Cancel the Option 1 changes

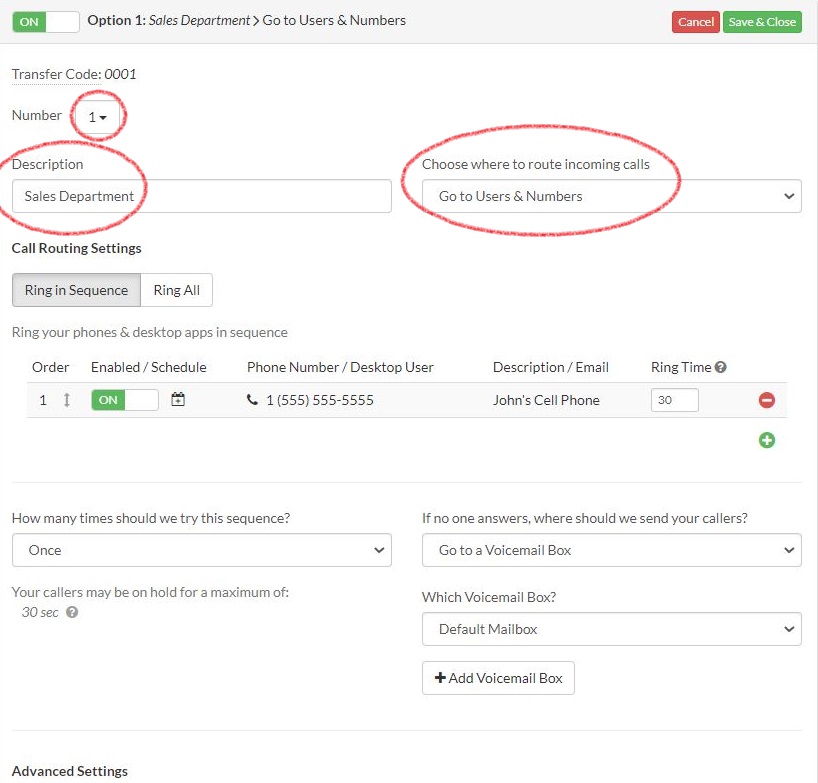click(695, 20)
